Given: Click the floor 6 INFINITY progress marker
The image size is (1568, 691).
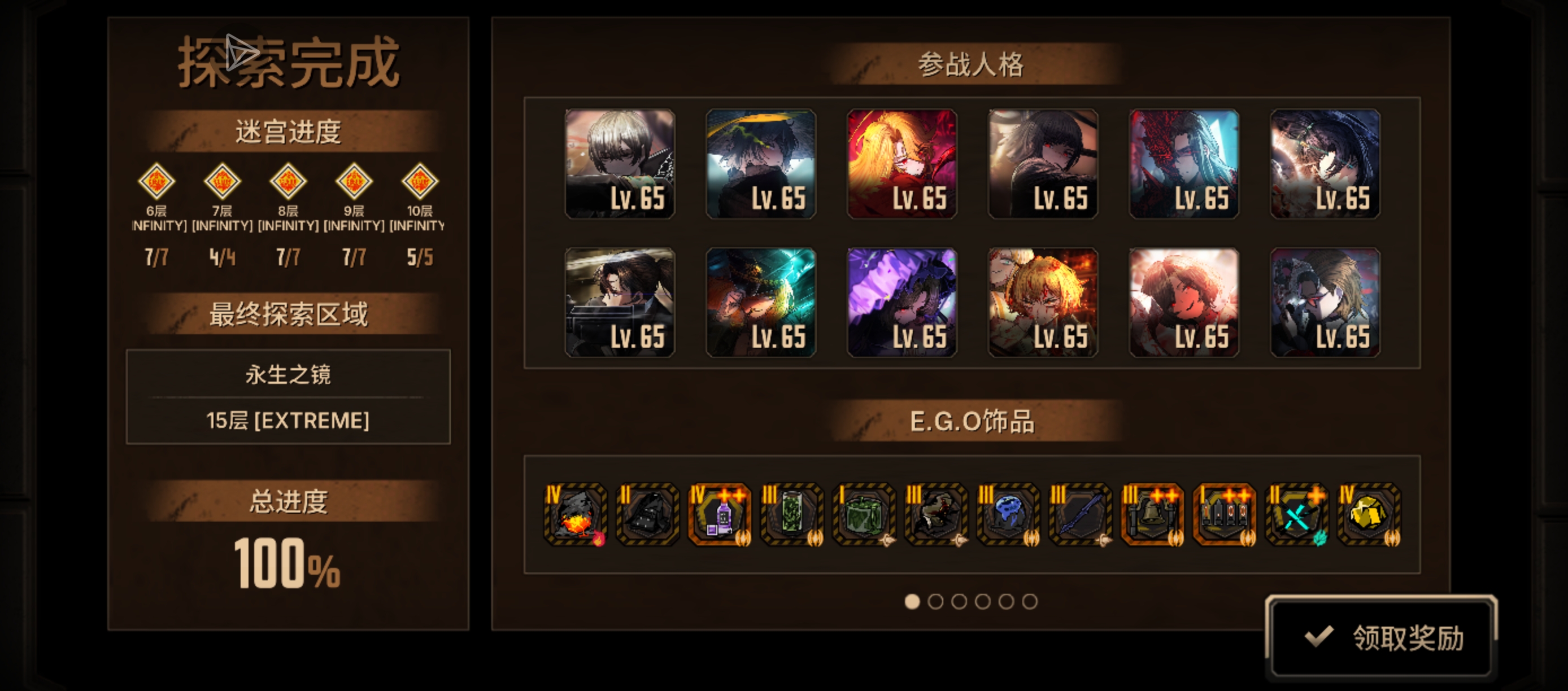Looking at the screenshot, I should (157, 181).
